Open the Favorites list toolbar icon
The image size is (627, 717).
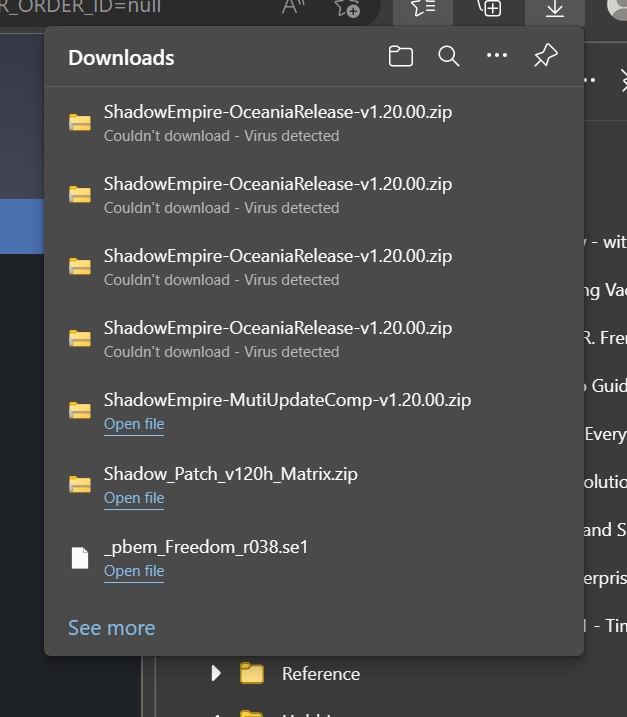pos(423,8)
